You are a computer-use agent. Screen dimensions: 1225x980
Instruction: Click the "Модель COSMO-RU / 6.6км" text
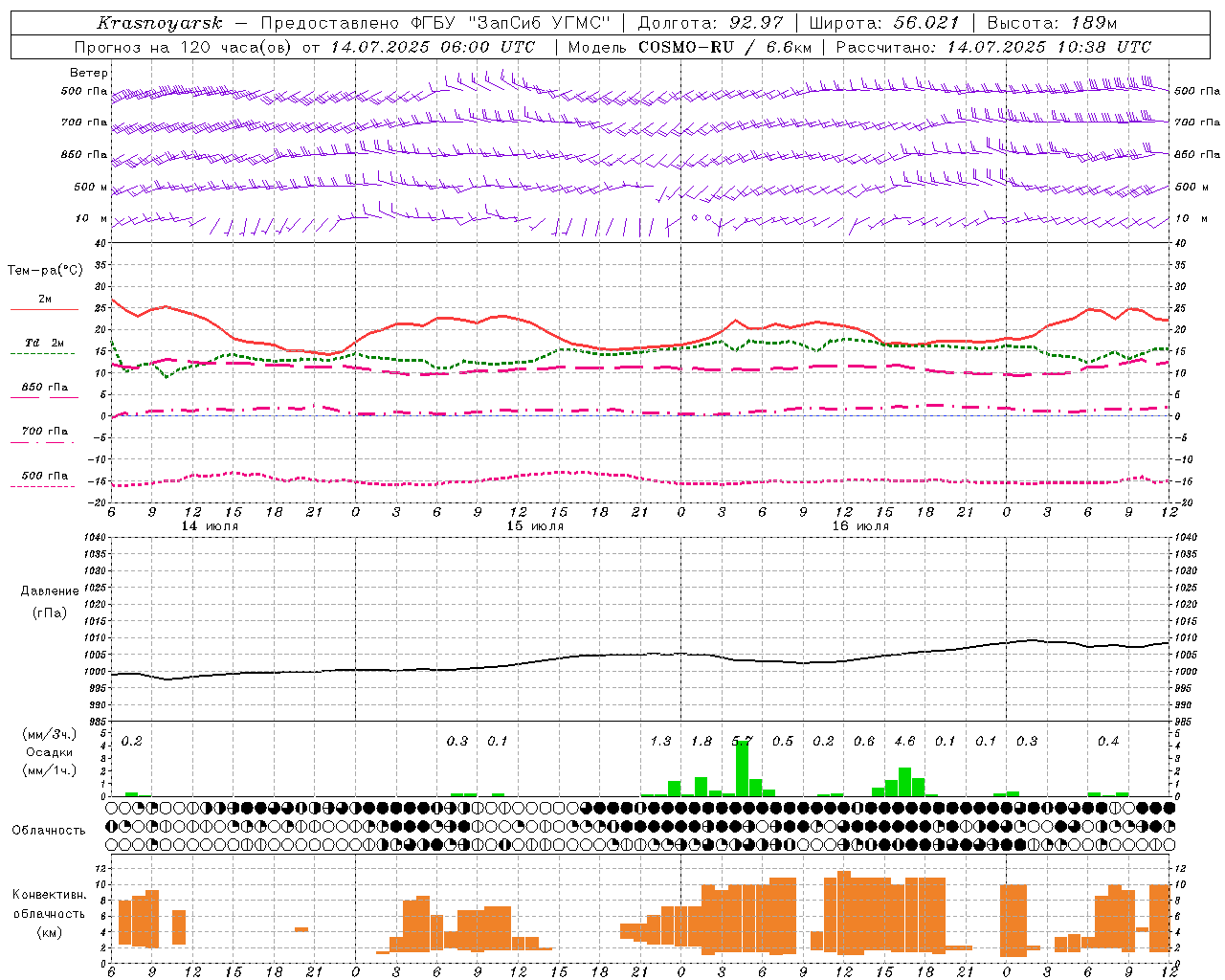690,47
